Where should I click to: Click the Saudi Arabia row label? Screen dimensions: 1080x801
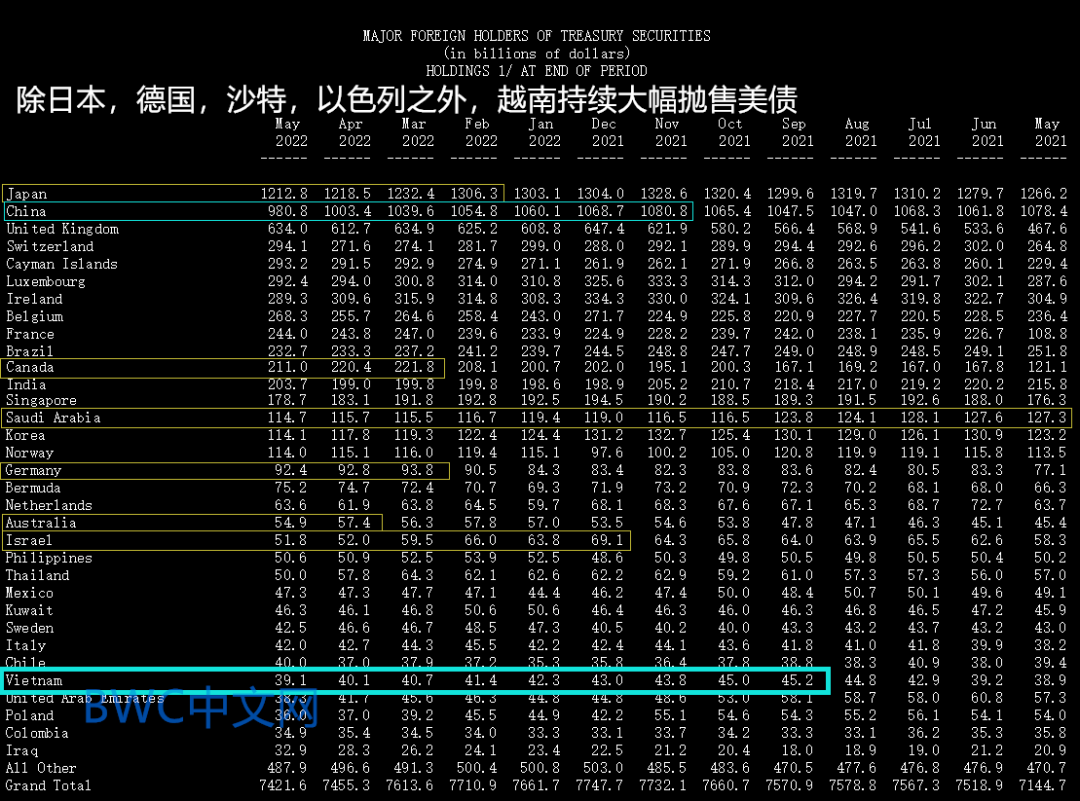point(54,418)
